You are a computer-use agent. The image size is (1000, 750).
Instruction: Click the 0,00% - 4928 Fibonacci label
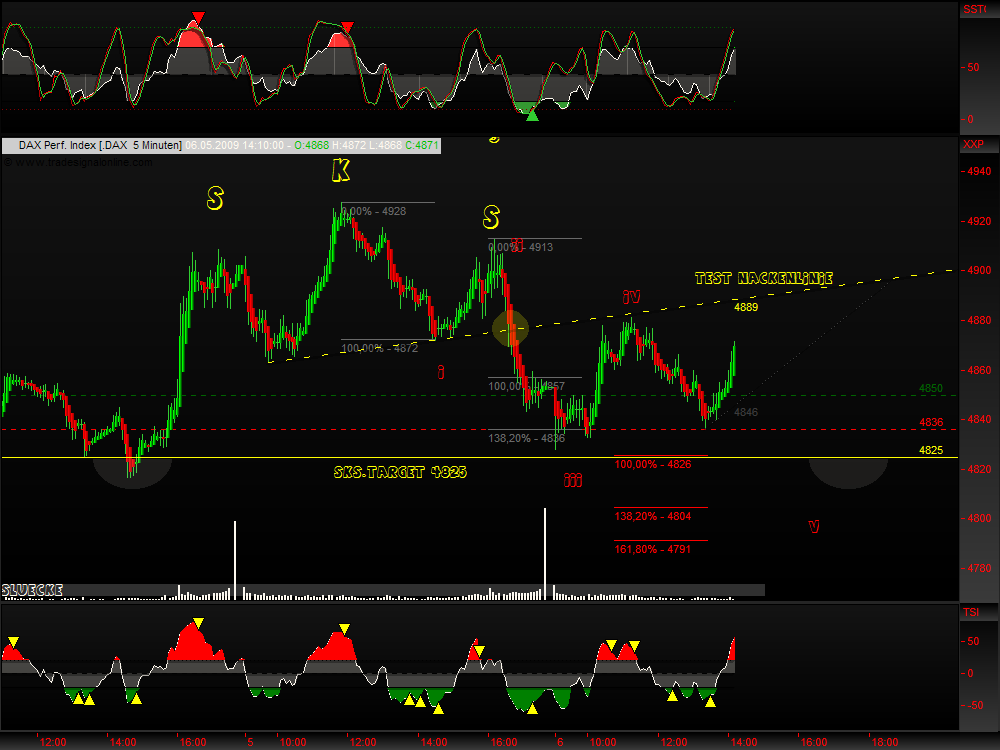pos(374,211)
